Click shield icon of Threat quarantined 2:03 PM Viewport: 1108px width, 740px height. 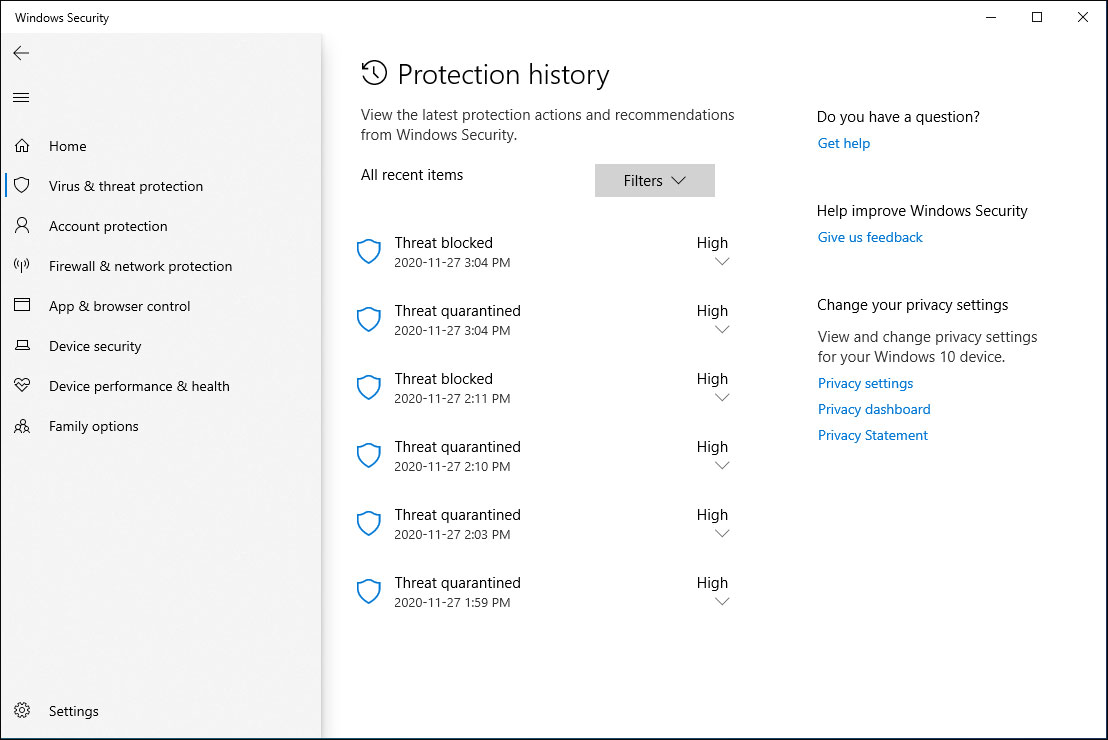pyautogui.click(x=369, y=524)
